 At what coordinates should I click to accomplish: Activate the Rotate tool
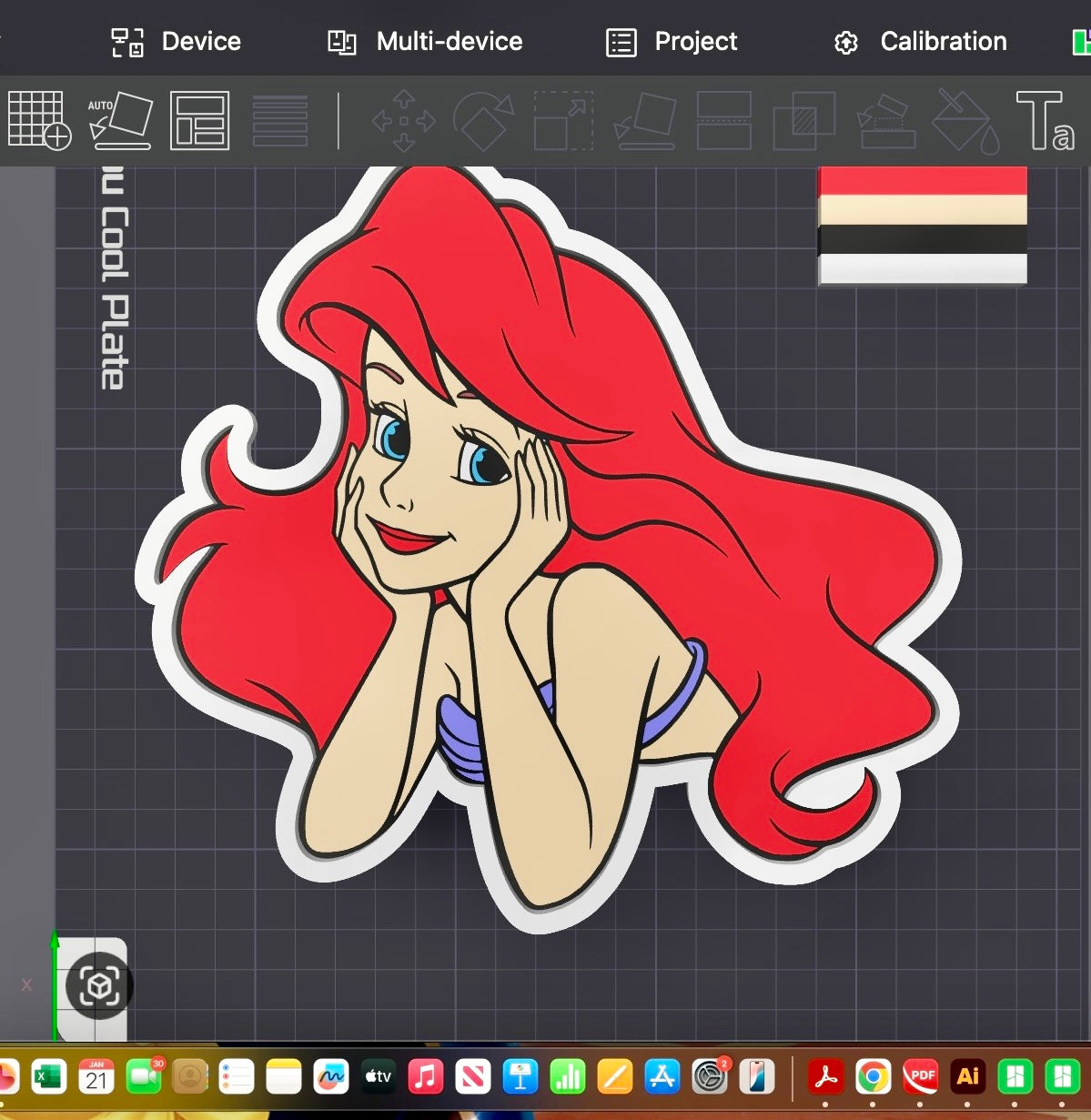point(484,120)
